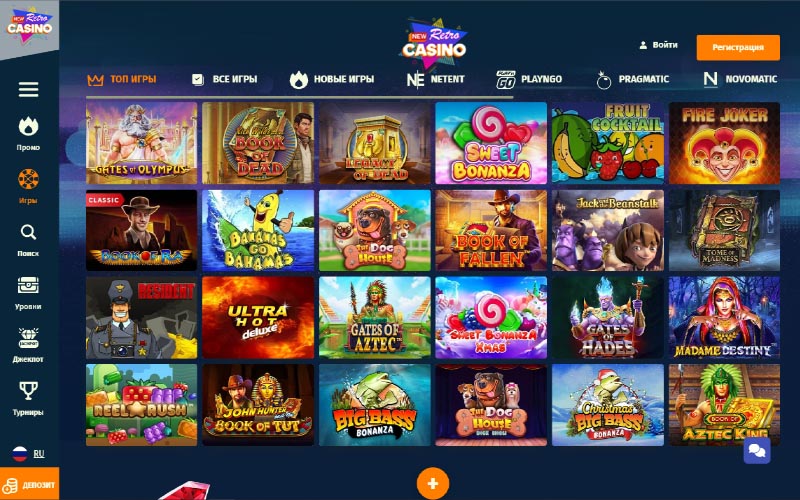Open the Sweet Bonanza game thumbnail

pos(491,143)
